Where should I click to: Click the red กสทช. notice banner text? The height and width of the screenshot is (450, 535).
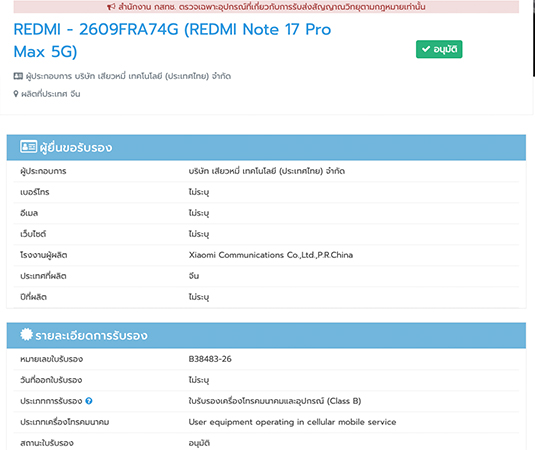272,7
